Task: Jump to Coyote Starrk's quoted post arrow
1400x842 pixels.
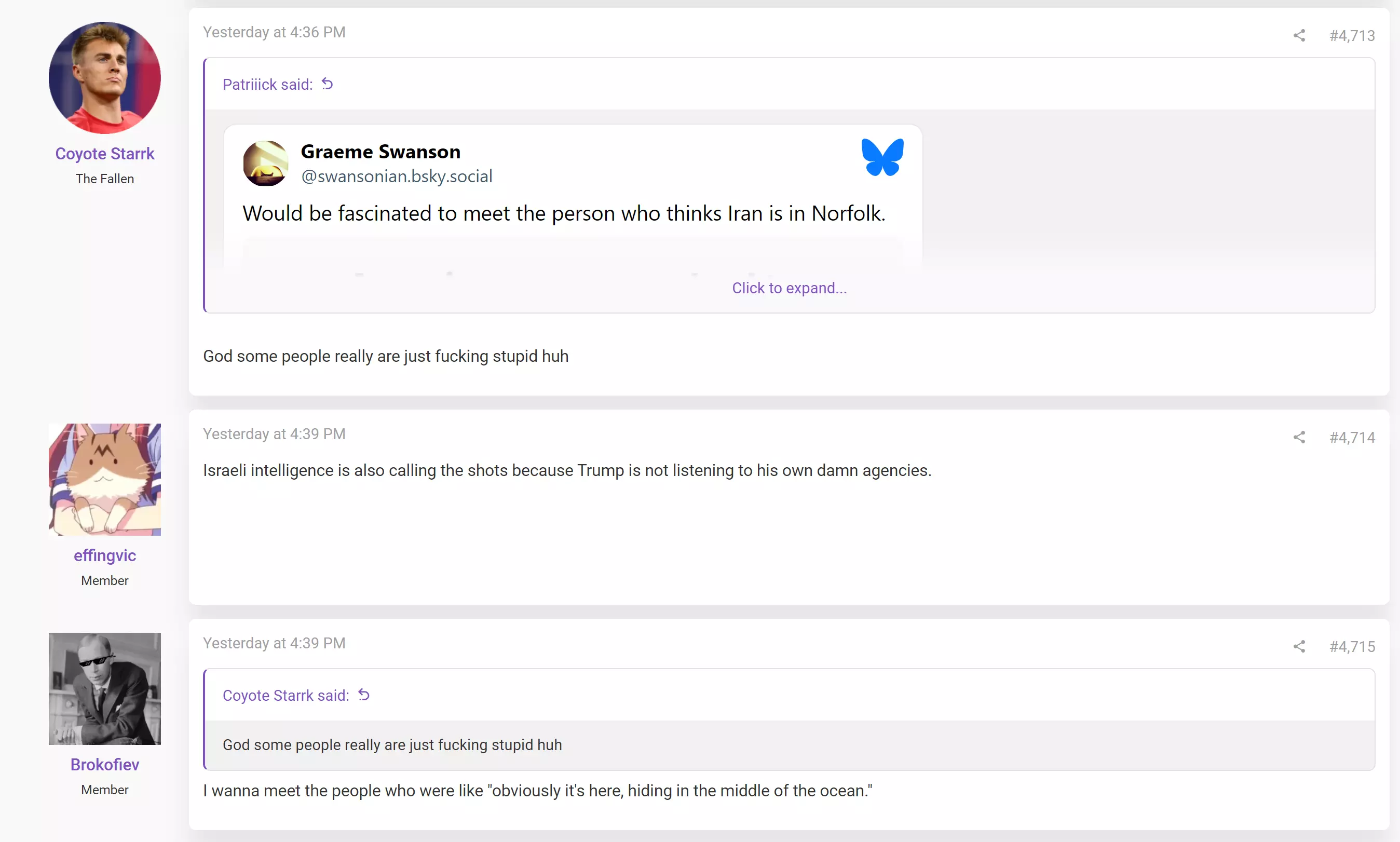Action: click(x=363, y=695)
